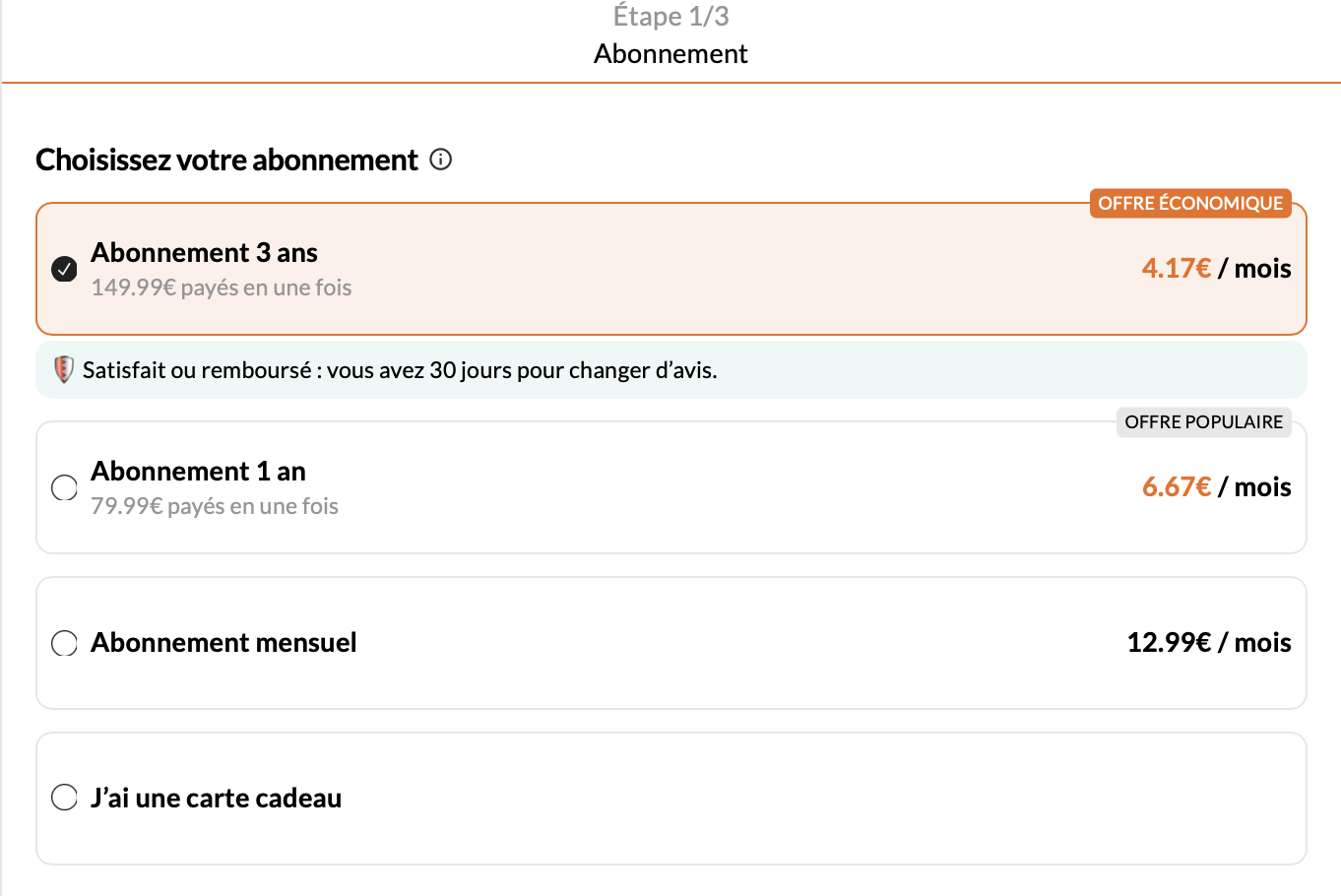This screenshot has height=896, width=1341.
Task: Click the info icon beside Choisissez votre abonnement
Action: (441, 160)
